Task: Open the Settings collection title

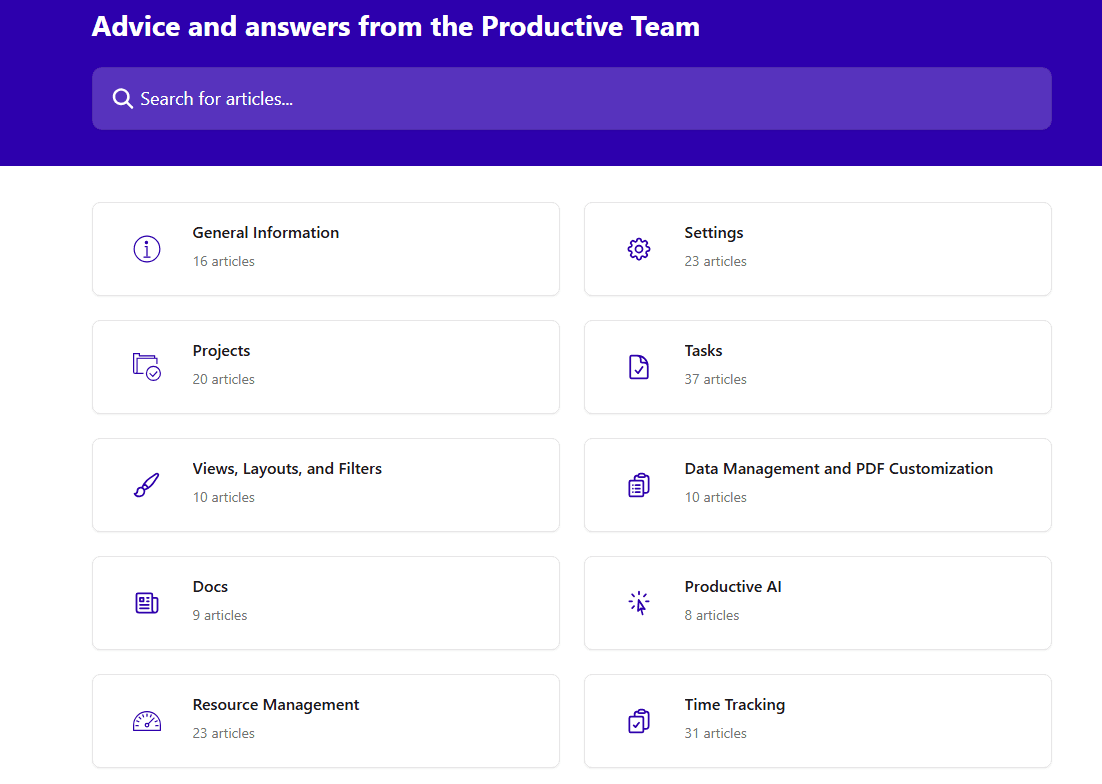Action: (714, 233)
